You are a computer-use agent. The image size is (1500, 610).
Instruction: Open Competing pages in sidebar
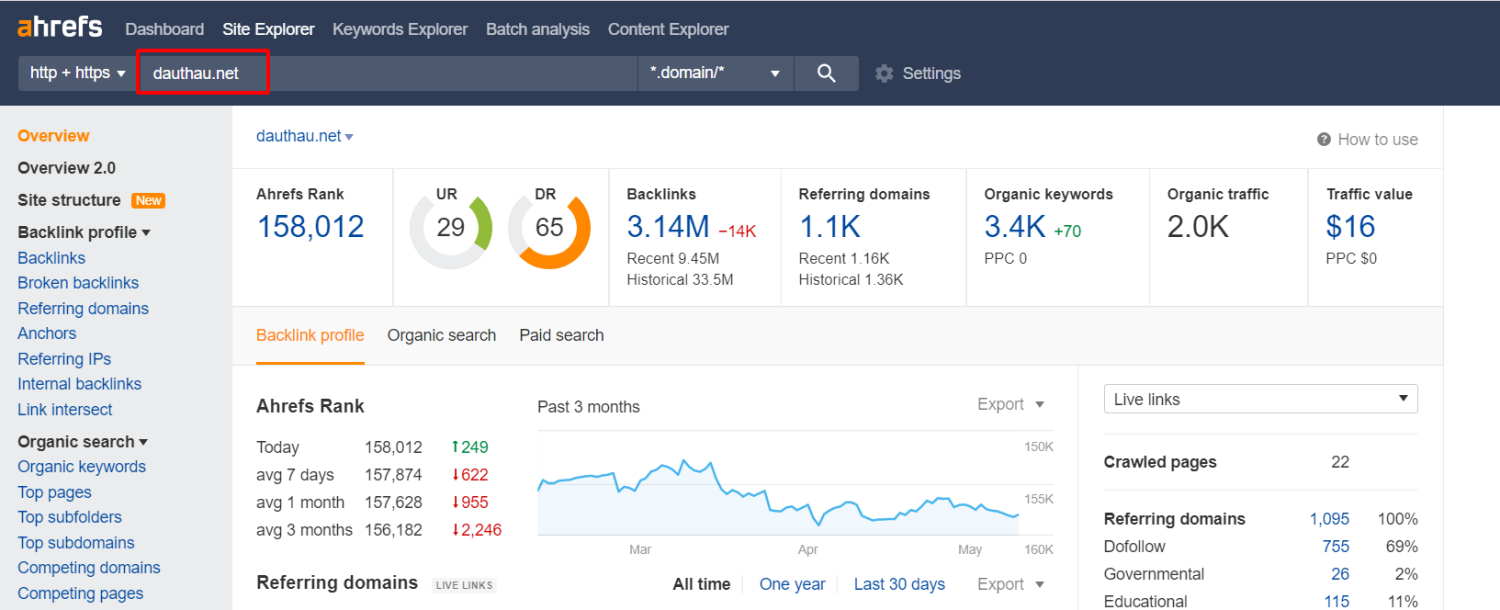pyautogui.click(x=81, y=593)
